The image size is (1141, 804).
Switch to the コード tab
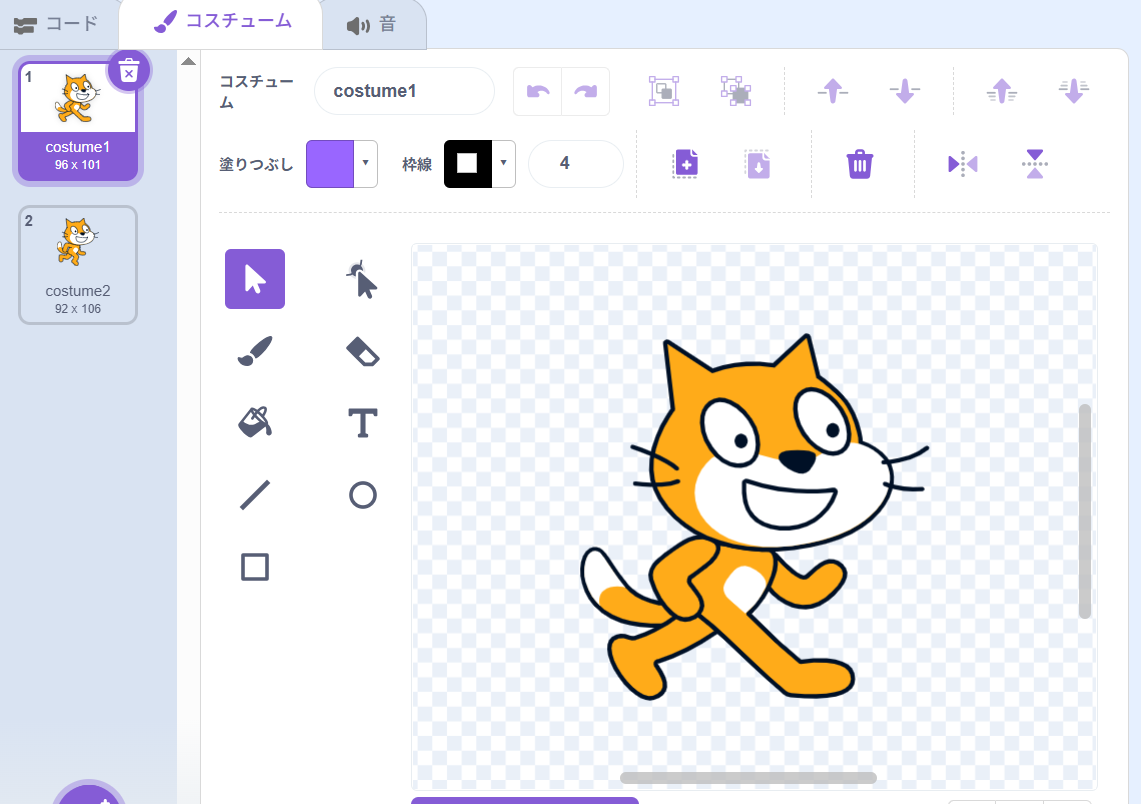(58, 24)
